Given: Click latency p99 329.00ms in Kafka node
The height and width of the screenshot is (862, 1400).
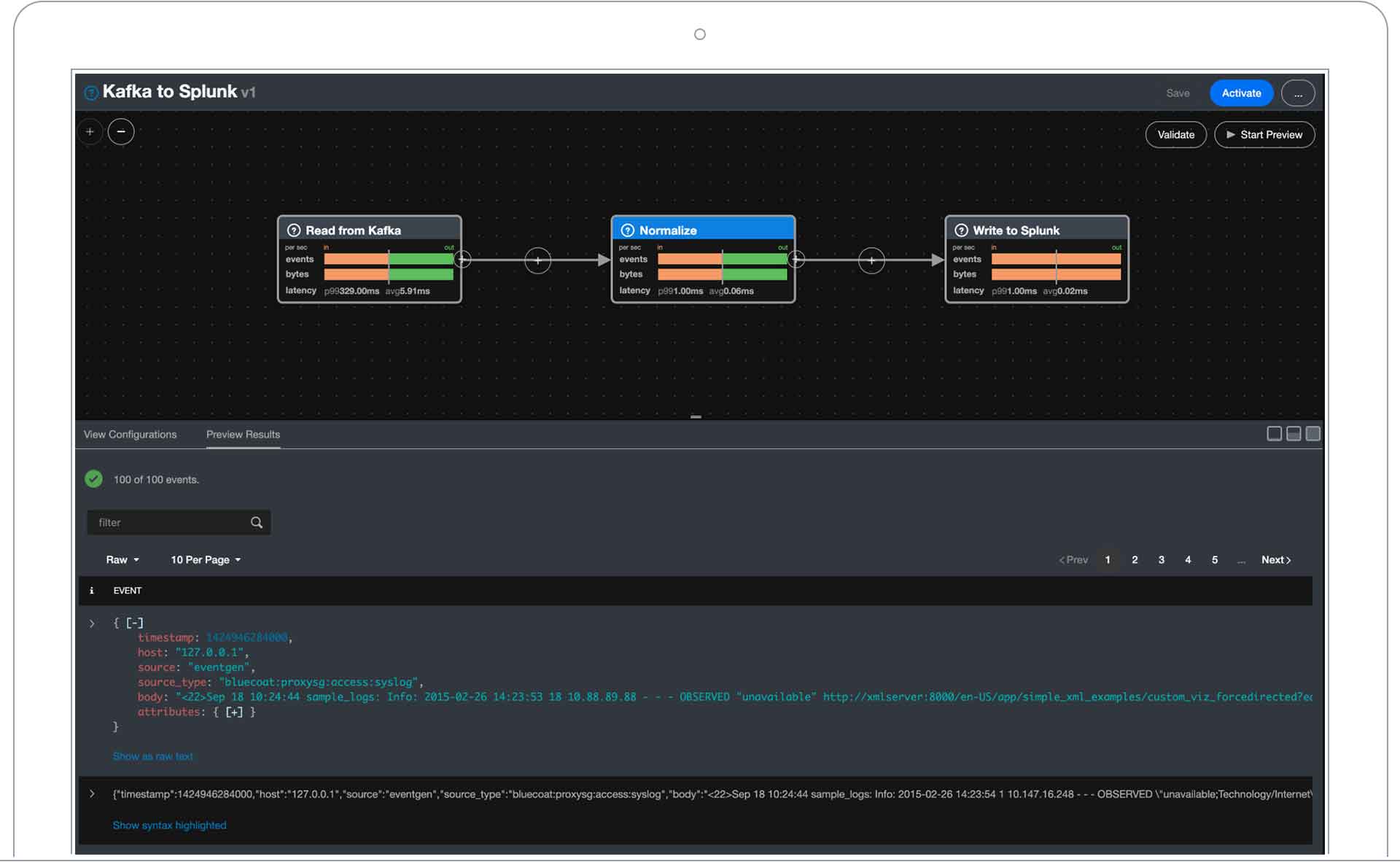Looking at the screenshot, I should tap(351, 291).
